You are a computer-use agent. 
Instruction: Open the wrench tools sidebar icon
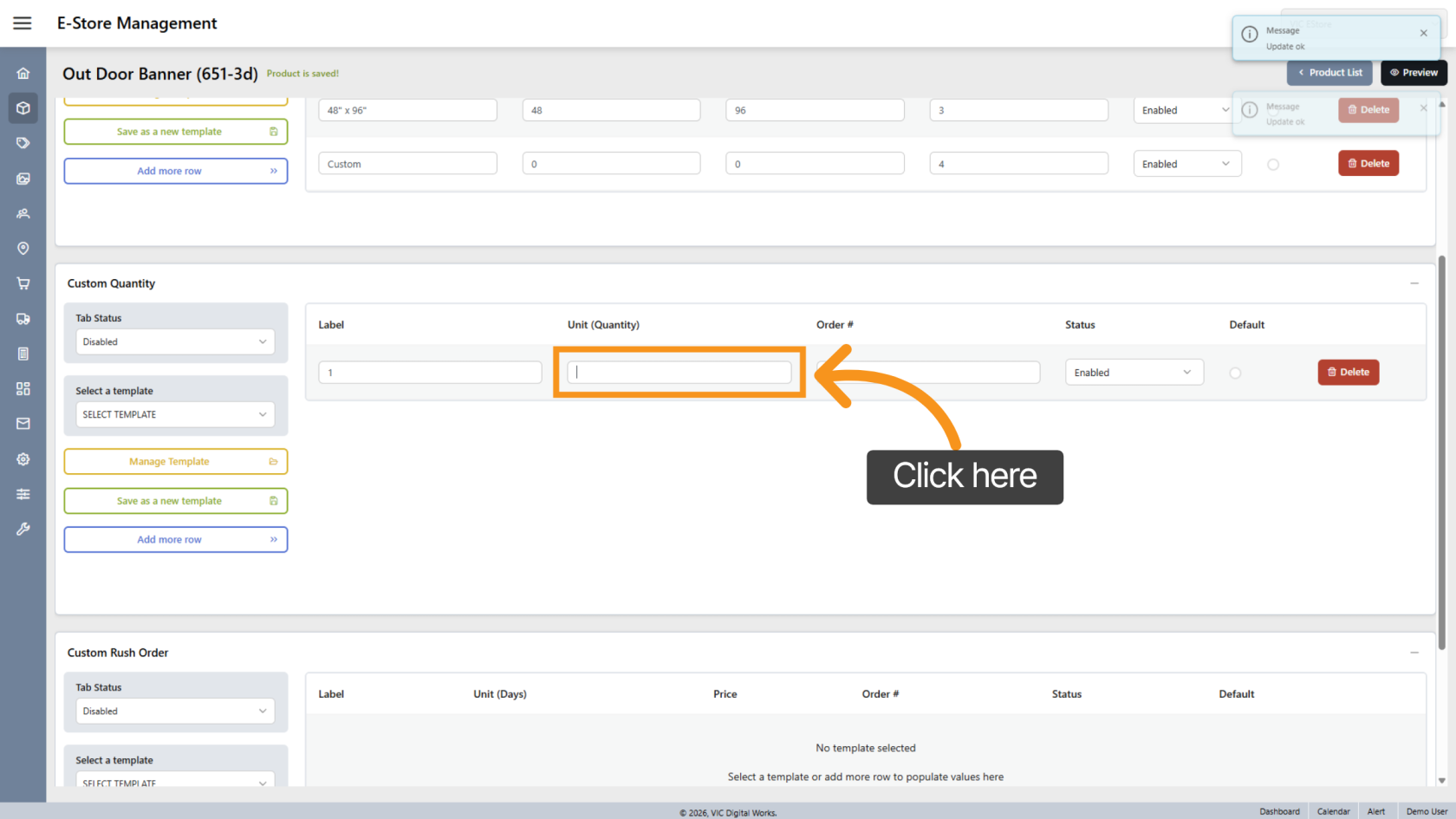pyautogui.click(x=23, y=529)
